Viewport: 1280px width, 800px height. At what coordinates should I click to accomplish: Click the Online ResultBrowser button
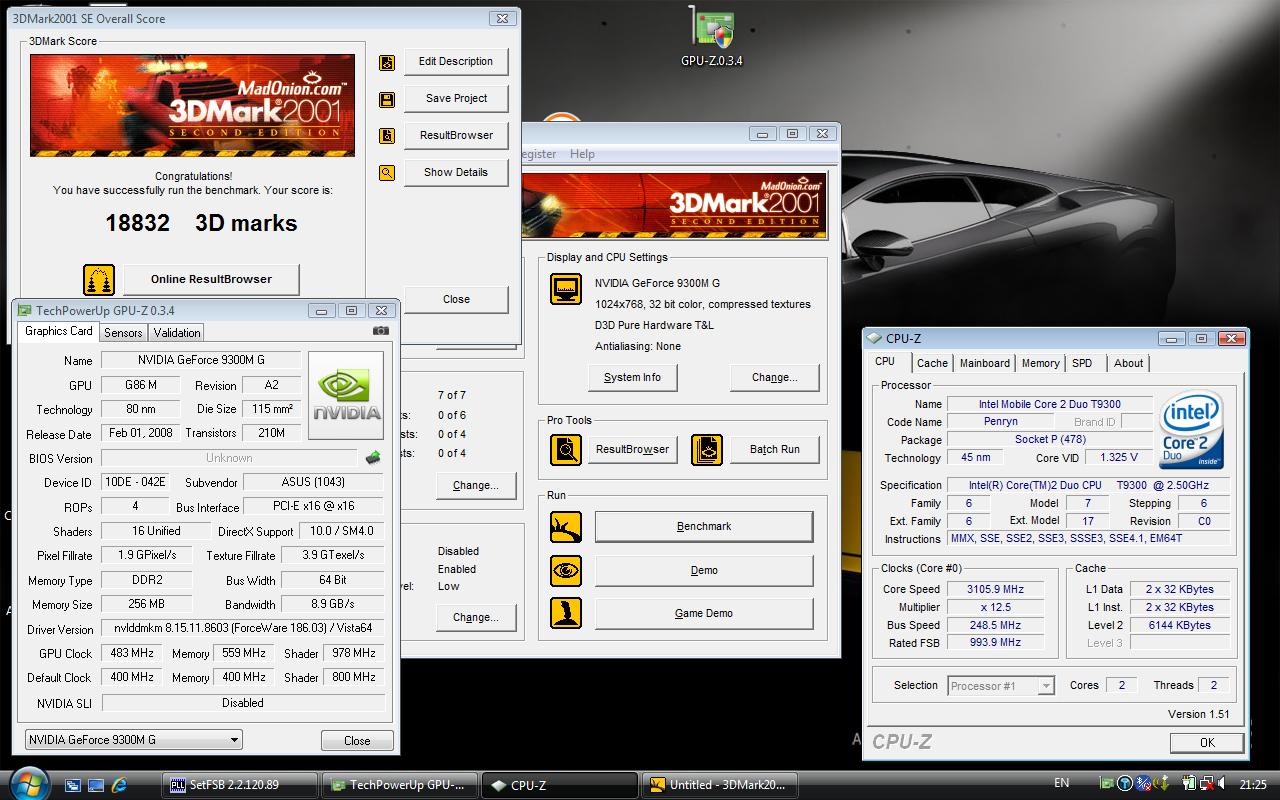(211, 279)
